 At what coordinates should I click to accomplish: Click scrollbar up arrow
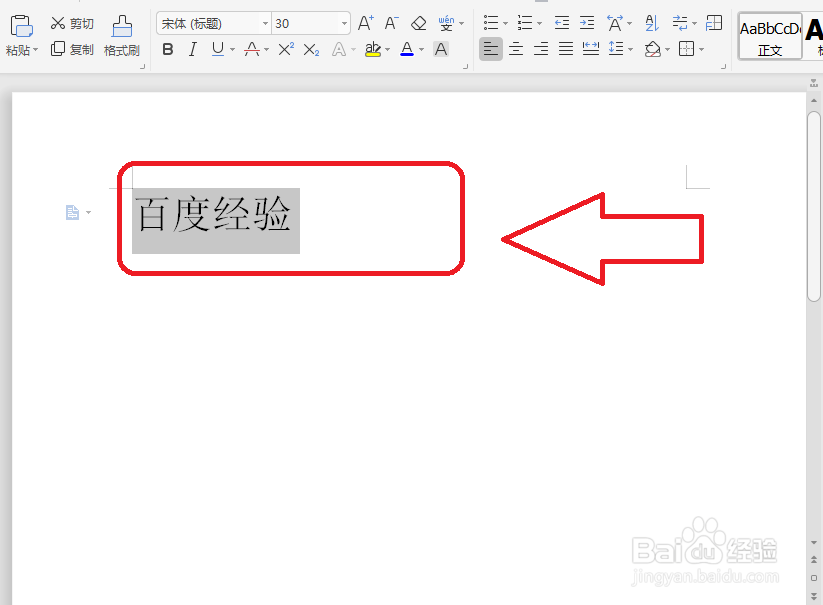(814, 100)
